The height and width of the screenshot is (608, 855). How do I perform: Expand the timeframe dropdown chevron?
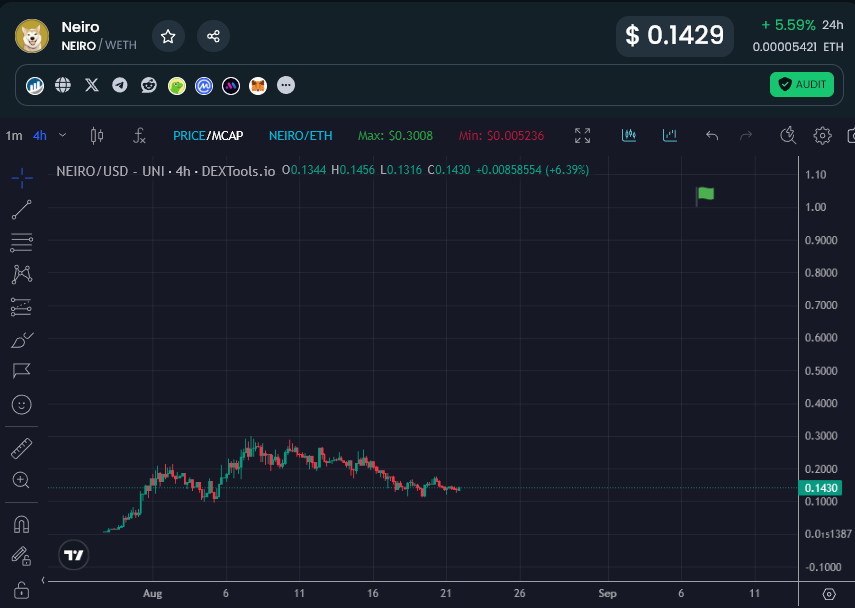(x=63, y=135)
